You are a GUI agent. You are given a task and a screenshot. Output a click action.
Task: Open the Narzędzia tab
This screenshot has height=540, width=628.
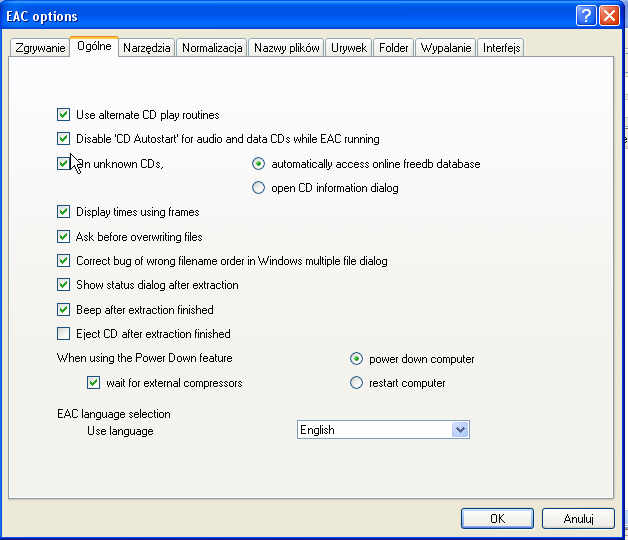pyautogui.click(x=147, y=48)
